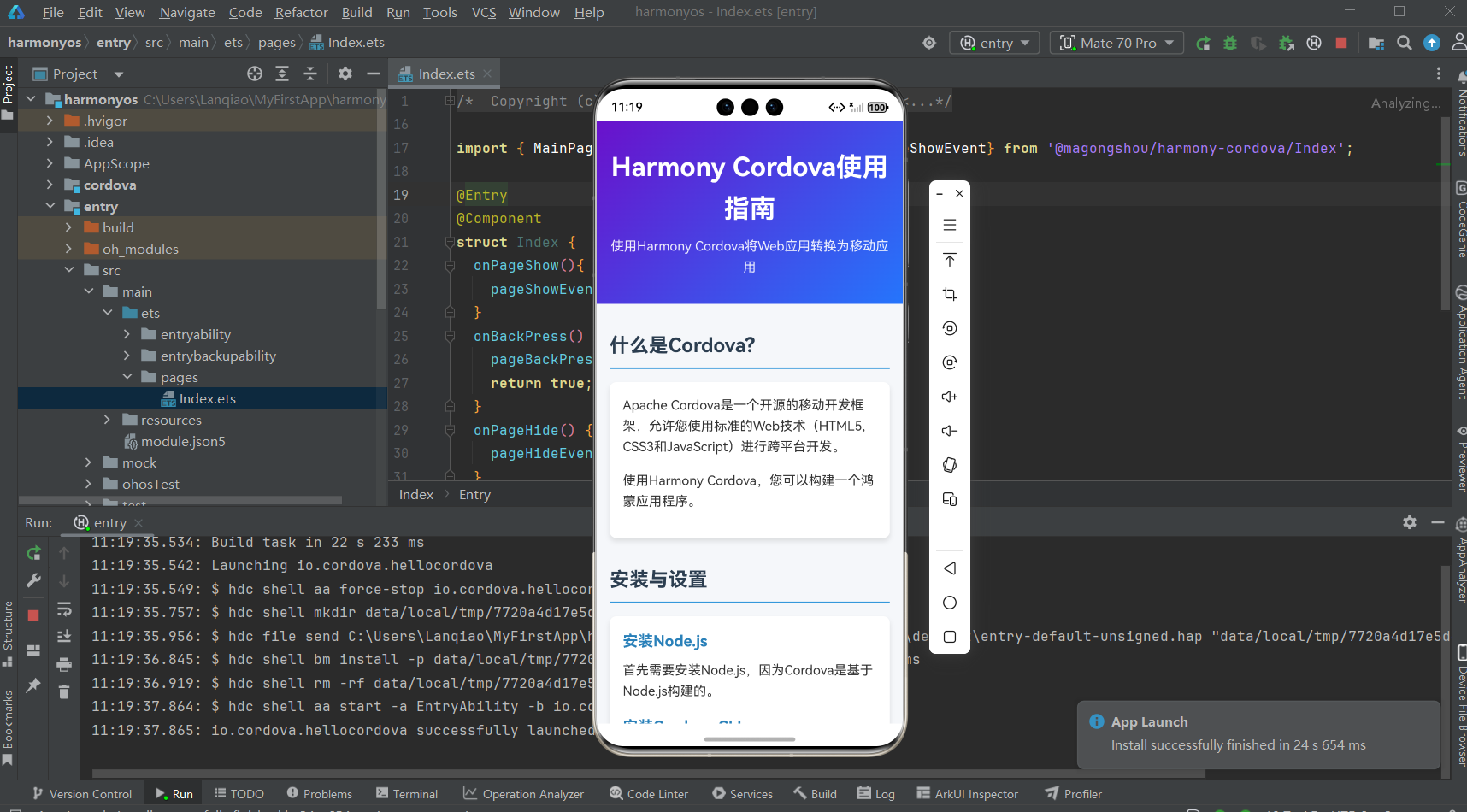
Task: Open the Refactor menu
Action: coord(301,12)
